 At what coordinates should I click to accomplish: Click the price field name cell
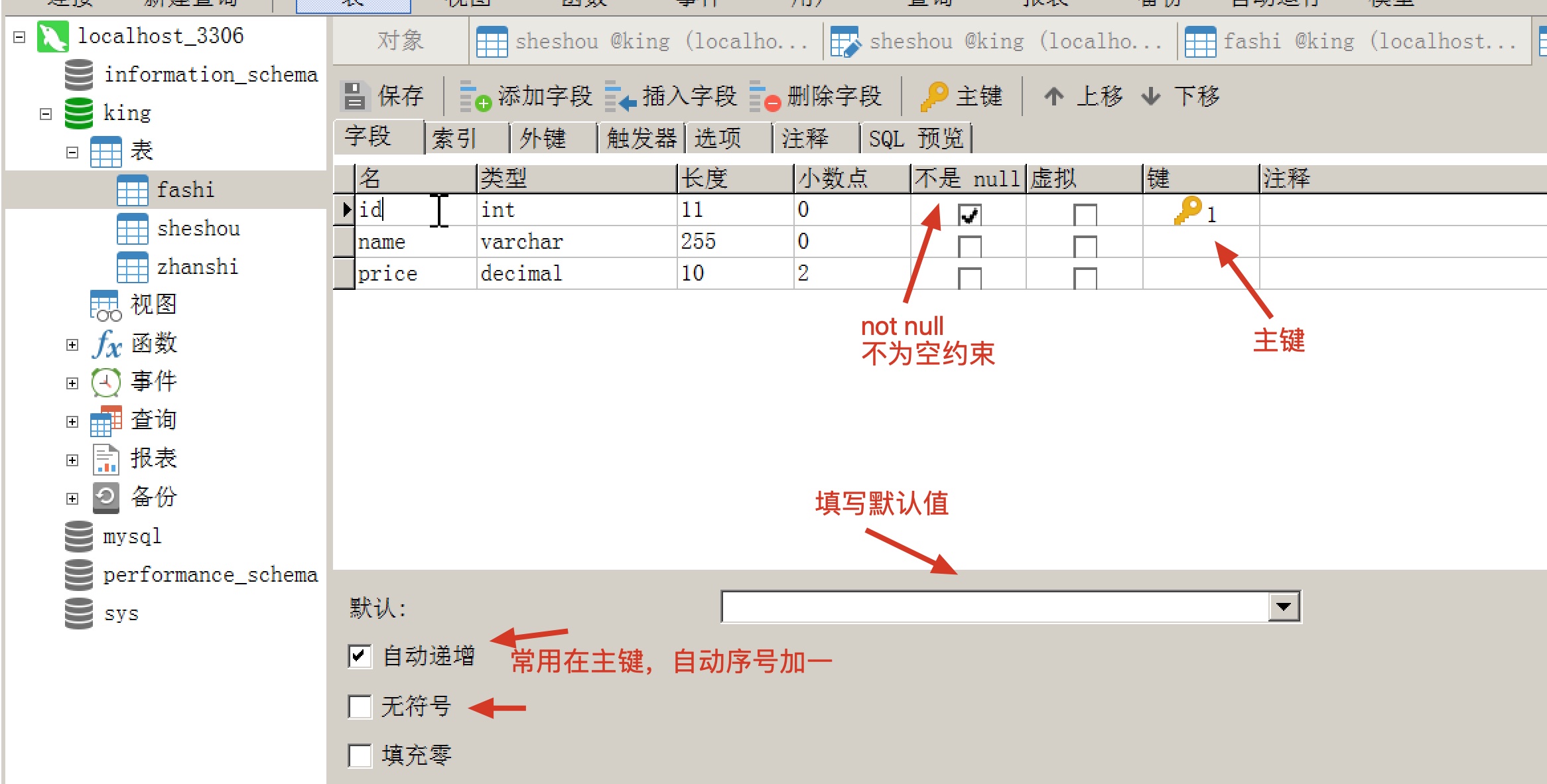(387, 274)
